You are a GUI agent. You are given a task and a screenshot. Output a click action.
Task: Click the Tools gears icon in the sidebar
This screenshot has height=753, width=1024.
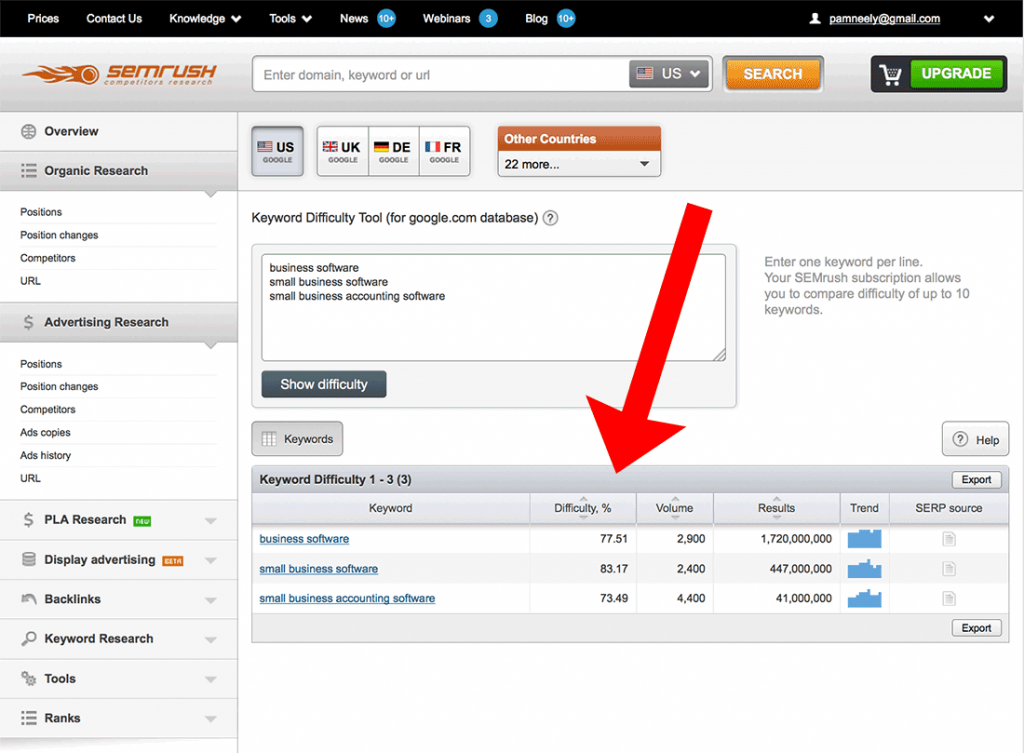[x=28, y=679]
